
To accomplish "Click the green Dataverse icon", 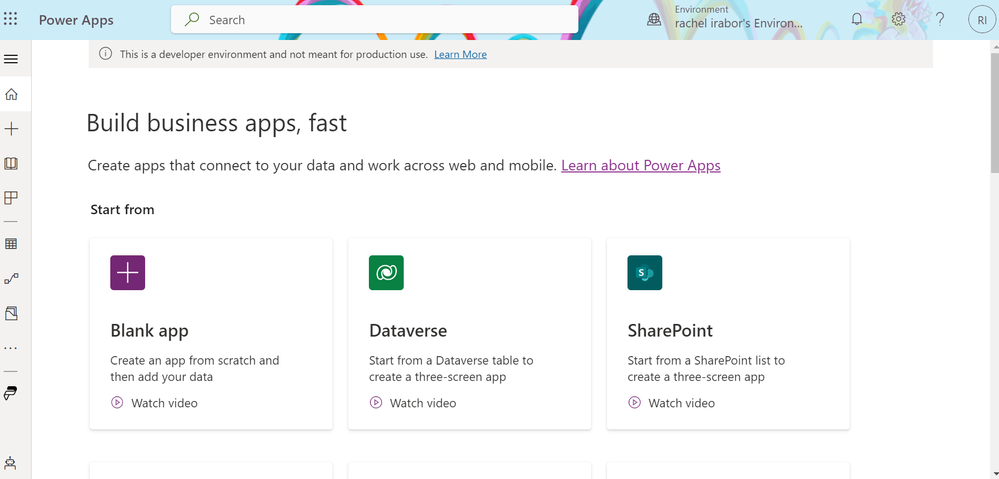I will pos(386,273).
